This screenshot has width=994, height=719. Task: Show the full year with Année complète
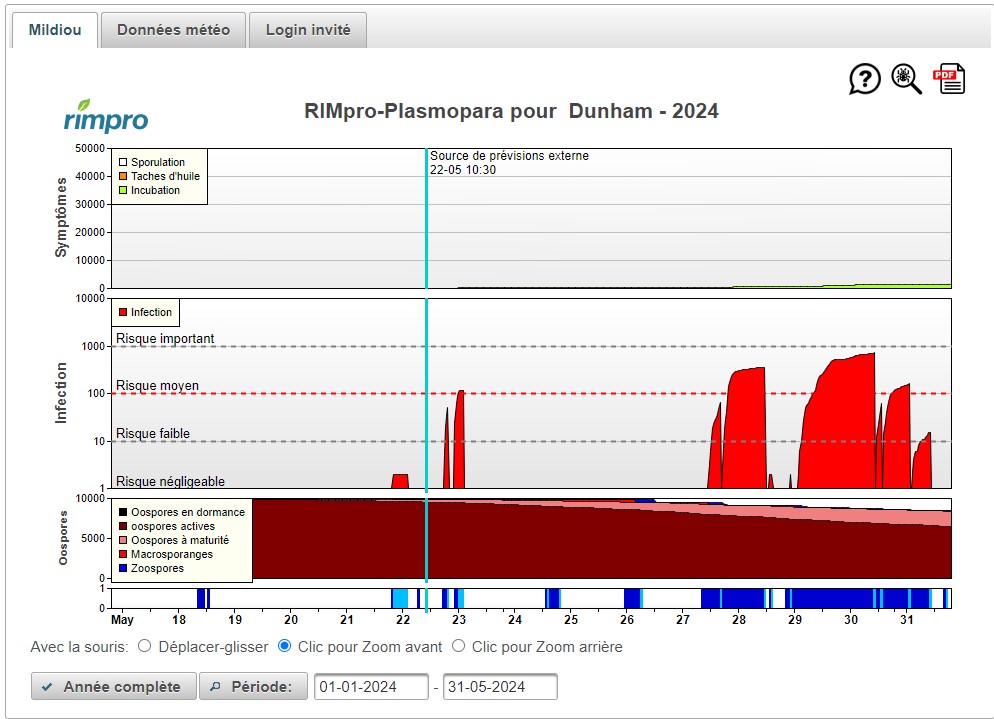(112, 687)
